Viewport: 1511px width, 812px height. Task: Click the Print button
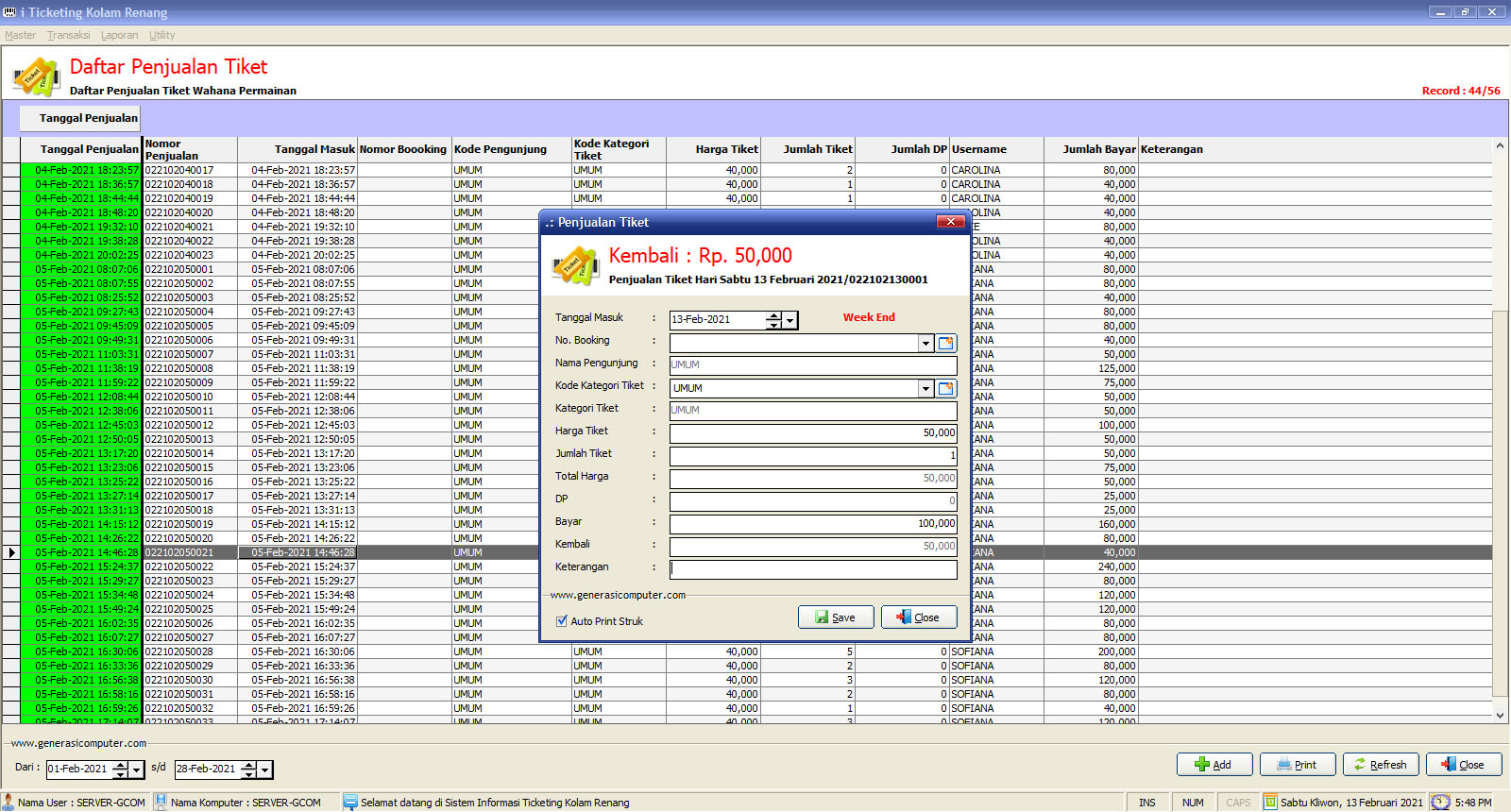(1298, 765)
